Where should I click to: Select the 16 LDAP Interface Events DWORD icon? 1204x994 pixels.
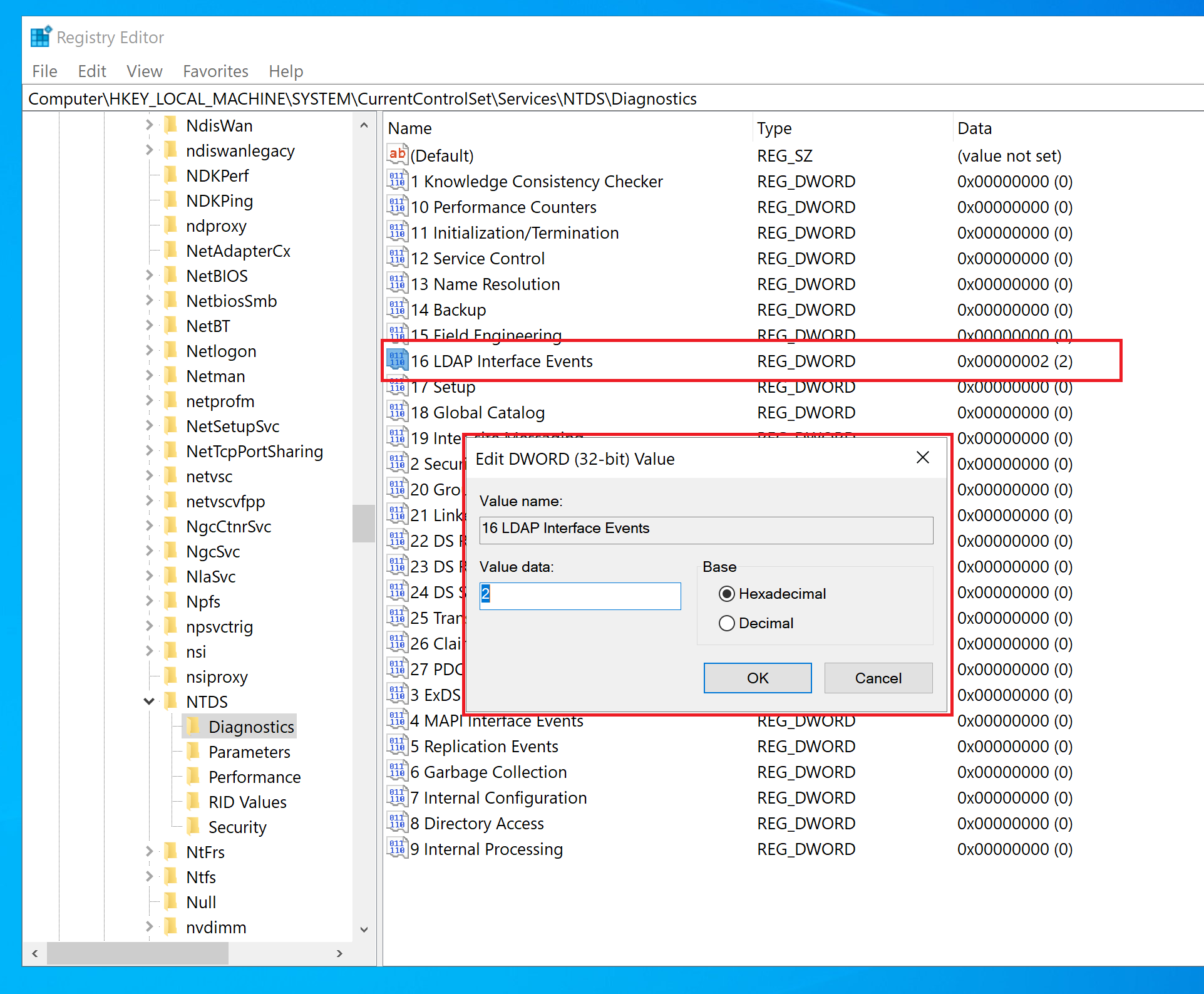pos(398,360)
